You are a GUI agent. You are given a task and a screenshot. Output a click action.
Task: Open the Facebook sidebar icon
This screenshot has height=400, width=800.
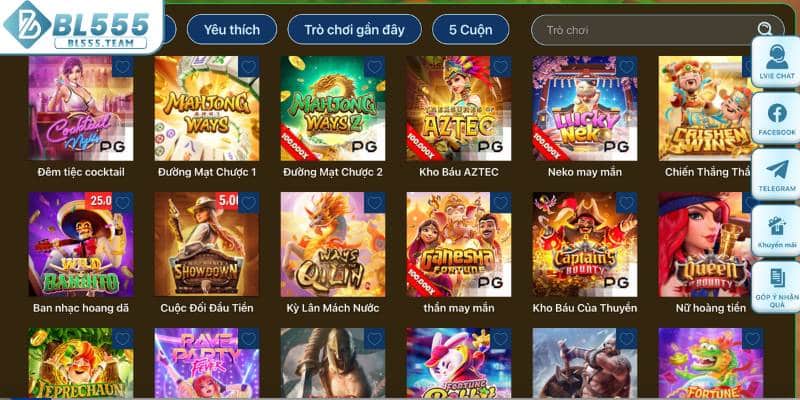tap(777, 118)
